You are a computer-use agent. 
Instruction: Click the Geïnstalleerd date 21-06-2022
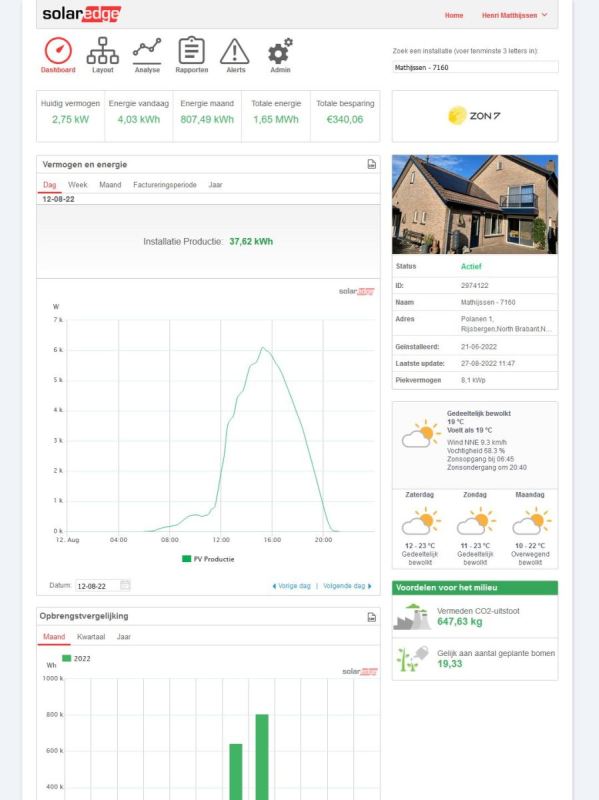point(479,347)
